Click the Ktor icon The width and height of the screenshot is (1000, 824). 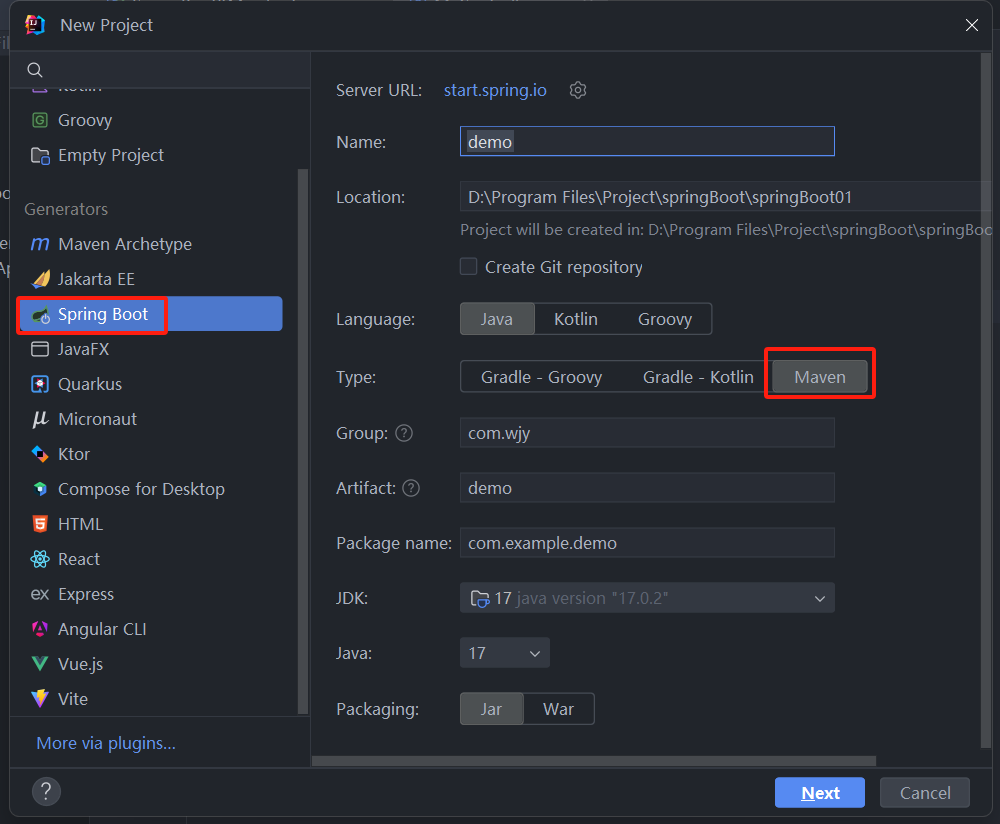pos(40,454)
